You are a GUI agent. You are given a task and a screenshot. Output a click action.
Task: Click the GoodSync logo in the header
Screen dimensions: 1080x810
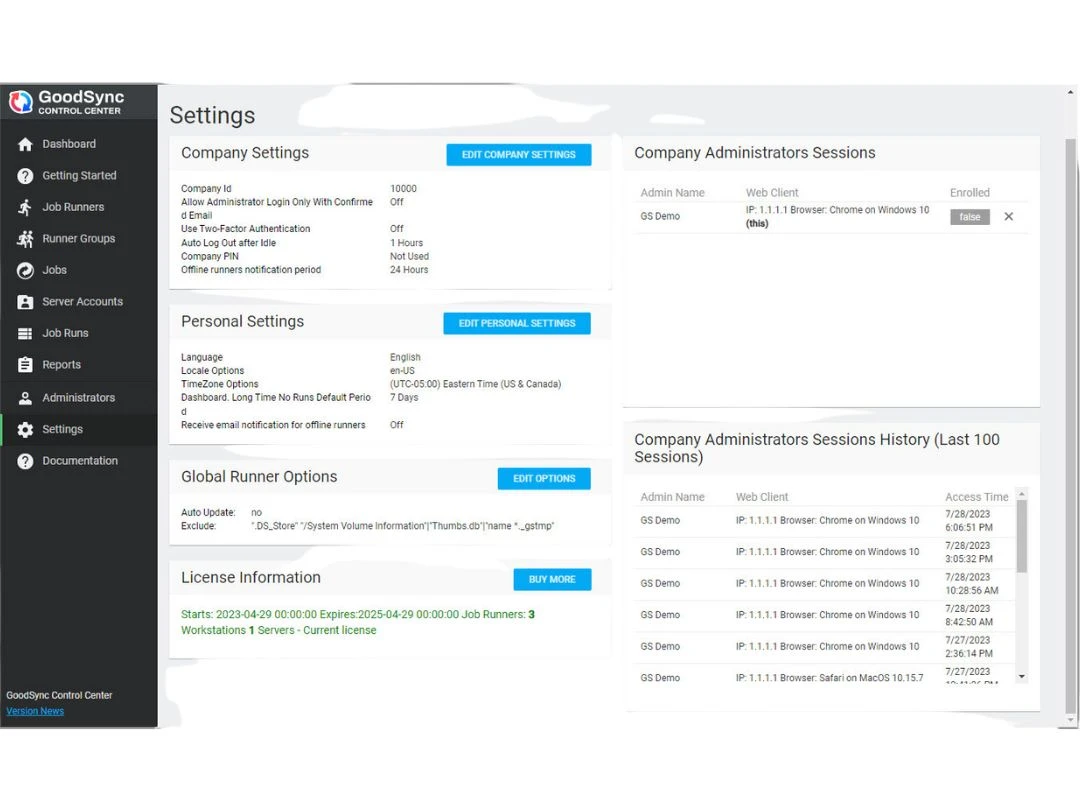click(x=21, y=102)
